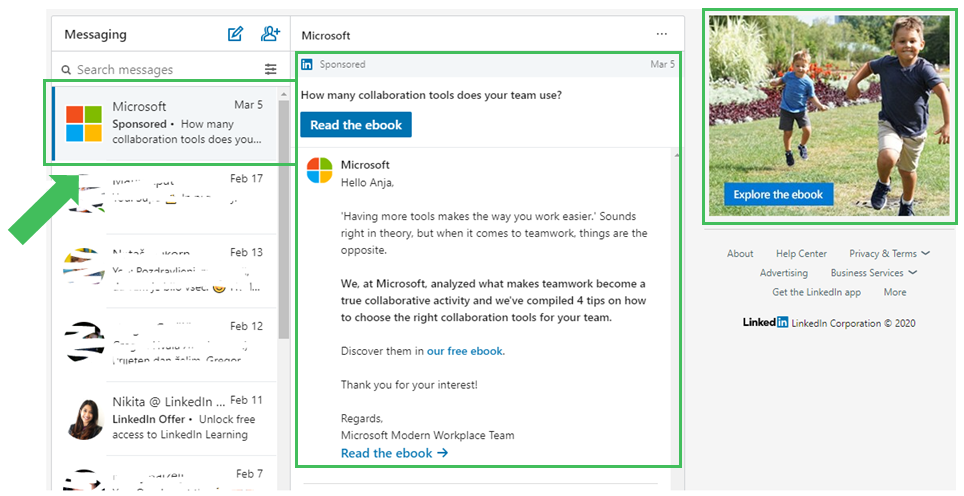This screenshot has height=496, width=964.
Task: Open the Advertising footer link
Action: click(783, 272)
